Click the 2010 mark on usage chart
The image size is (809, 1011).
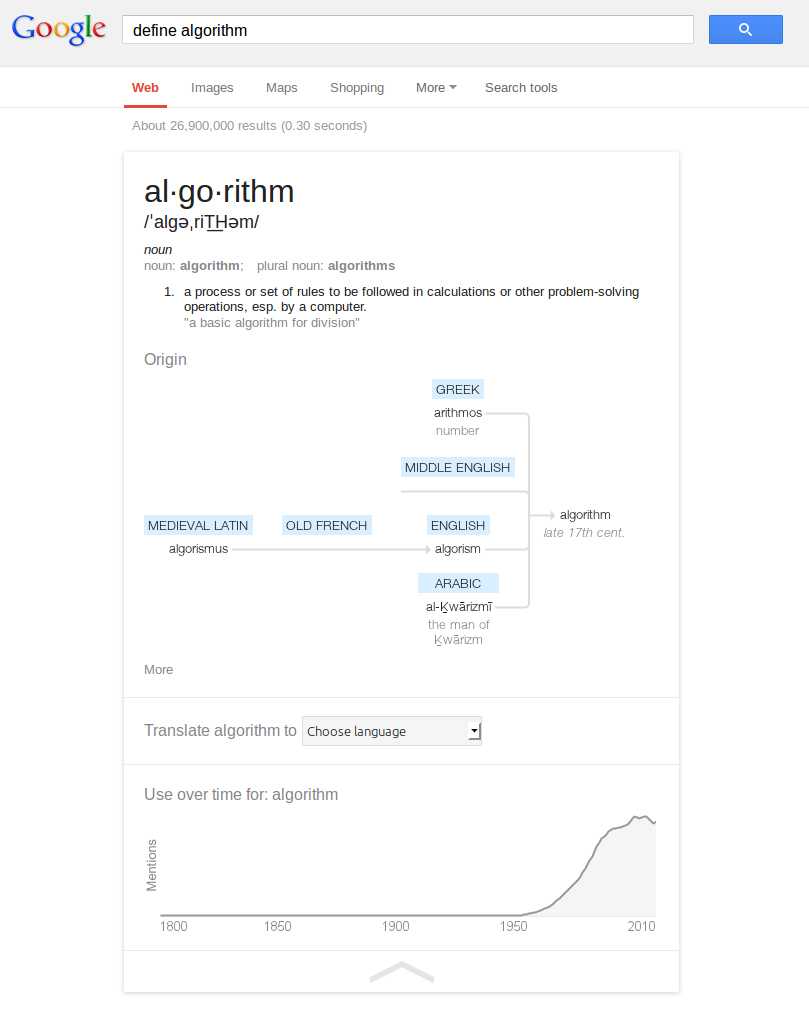tap(641, 926)
